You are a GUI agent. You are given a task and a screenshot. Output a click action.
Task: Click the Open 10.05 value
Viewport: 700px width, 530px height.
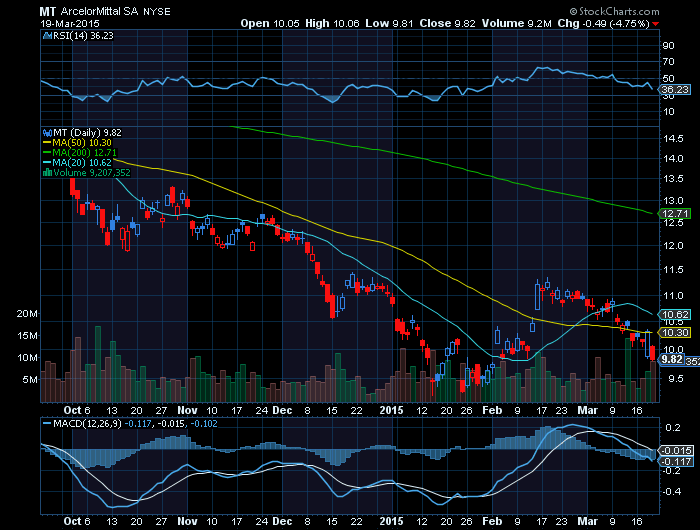270,23
